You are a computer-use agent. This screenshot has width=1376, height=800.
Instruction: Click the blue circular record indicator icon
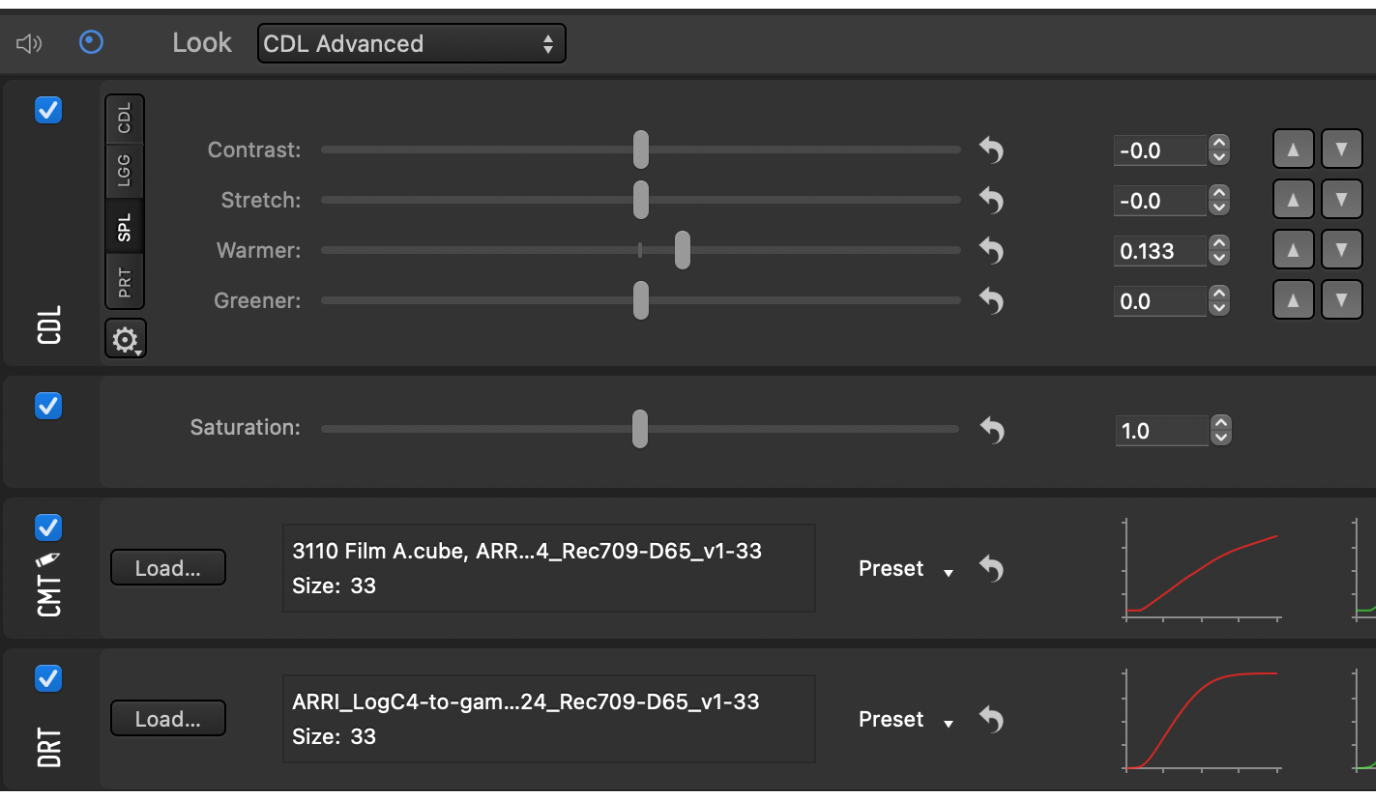click(x=91, y=43)
